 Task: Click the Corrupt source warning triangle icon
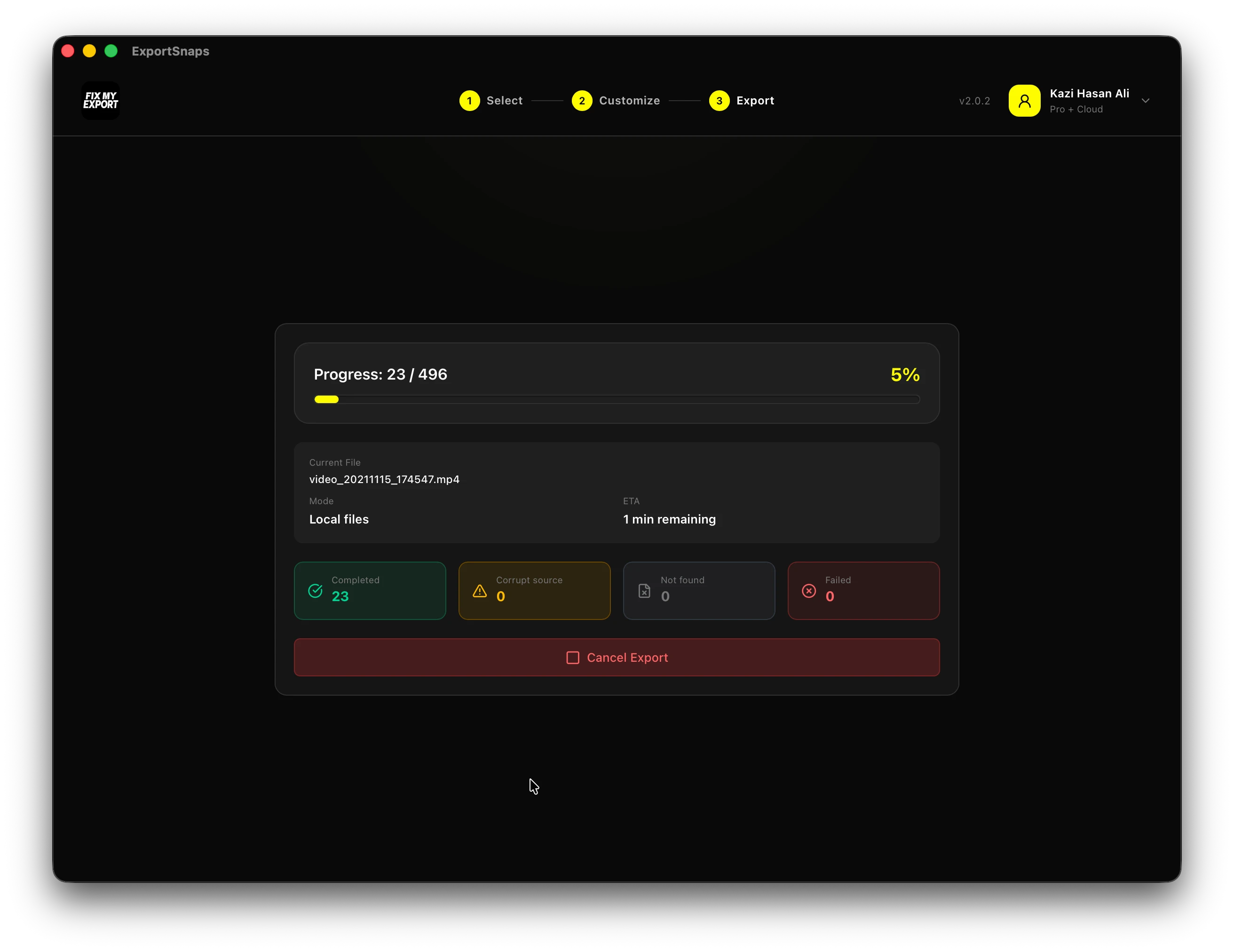[x=480, y=591]
